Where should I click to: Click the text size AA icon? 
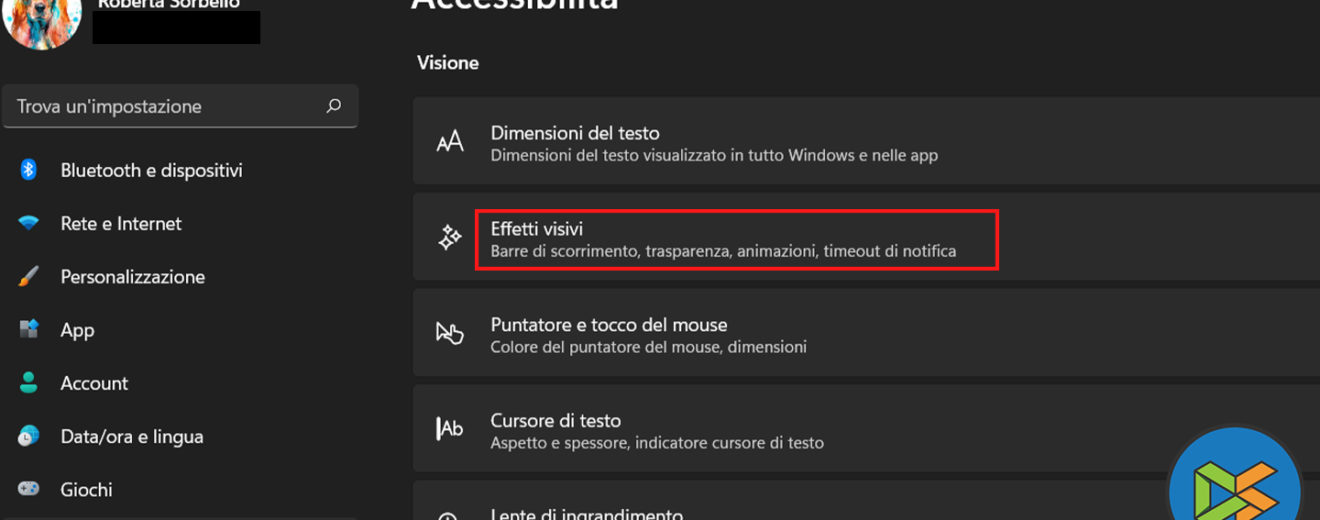(450, 142)
